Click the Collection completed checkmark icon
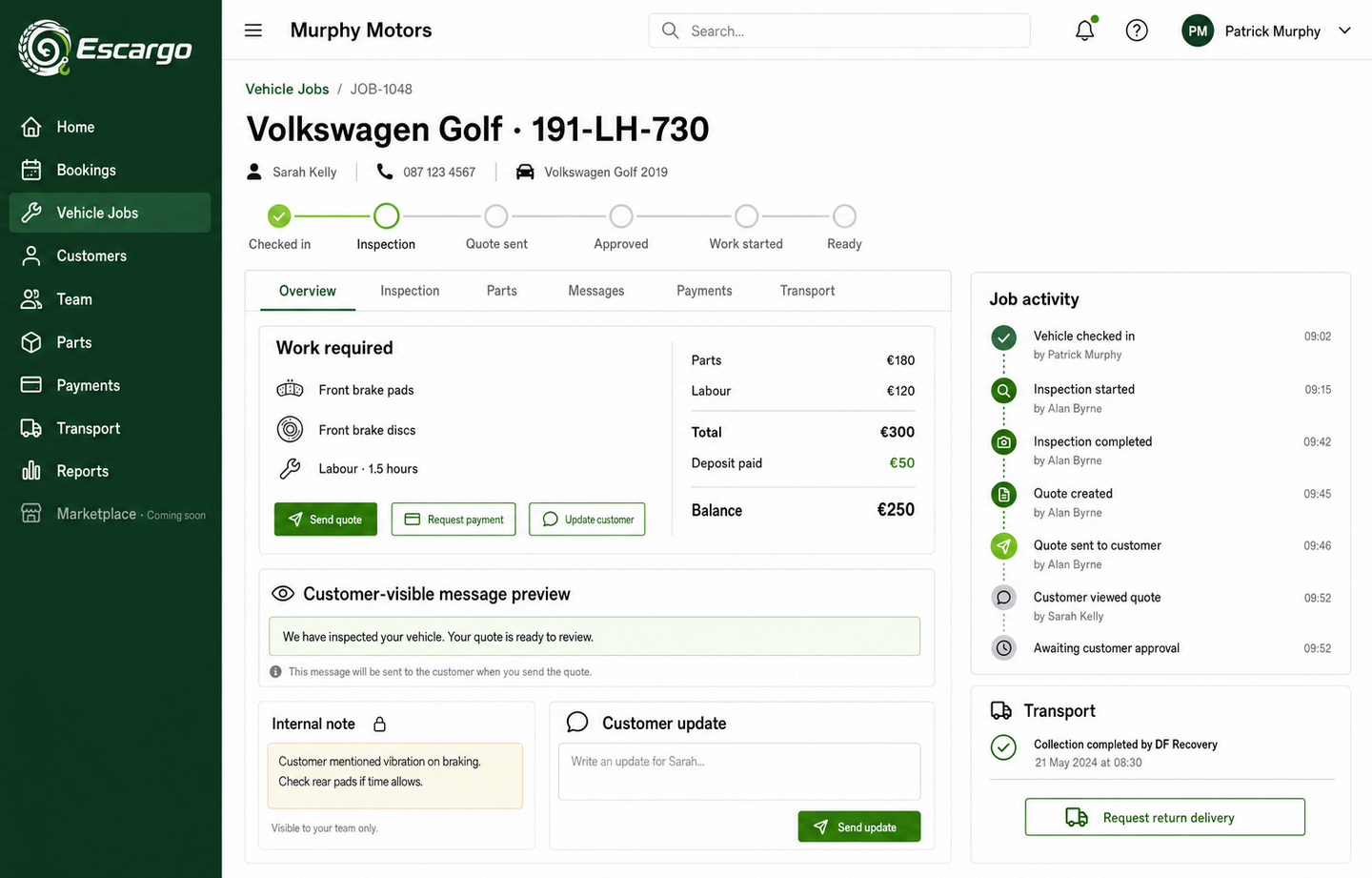 point(1003,747)
